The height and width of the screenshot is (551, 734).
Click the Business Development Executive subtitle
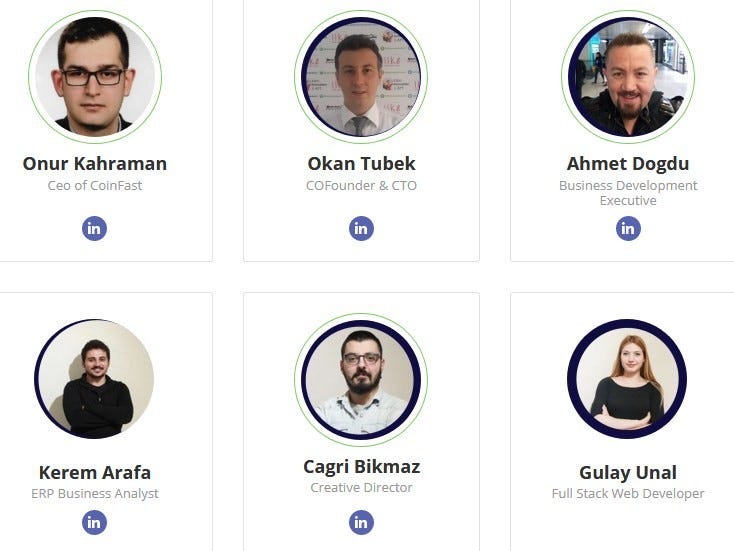628,193
